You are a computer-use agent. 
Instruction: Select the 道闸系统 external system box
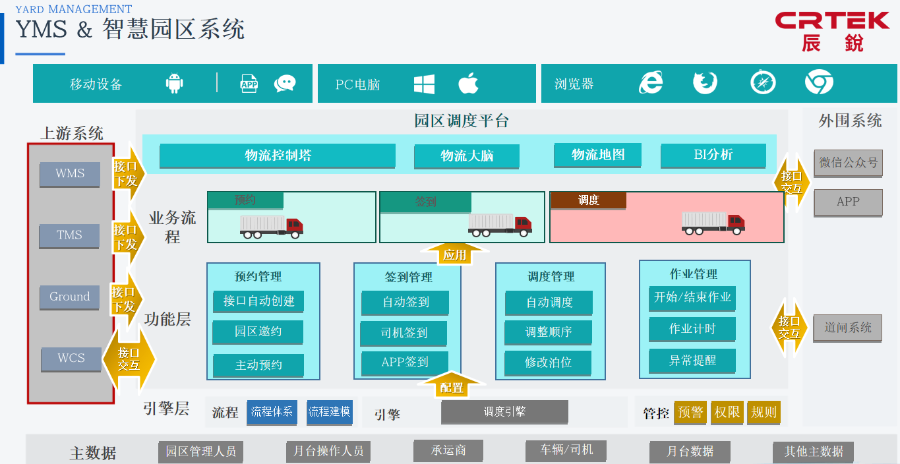(x=847, y=328)
